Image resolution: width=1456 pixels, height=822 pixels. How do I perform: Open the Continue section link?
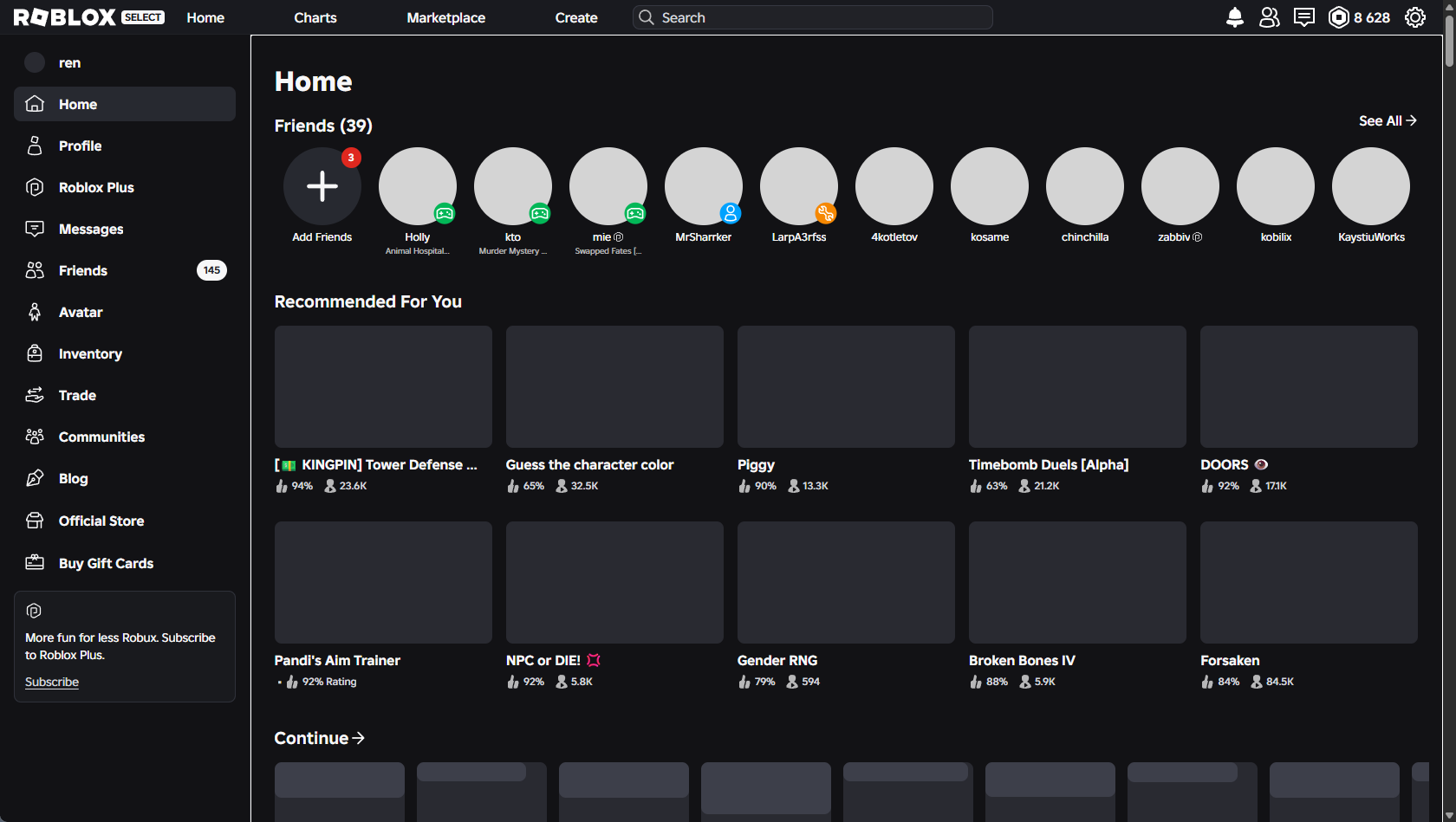click(320, 738)
